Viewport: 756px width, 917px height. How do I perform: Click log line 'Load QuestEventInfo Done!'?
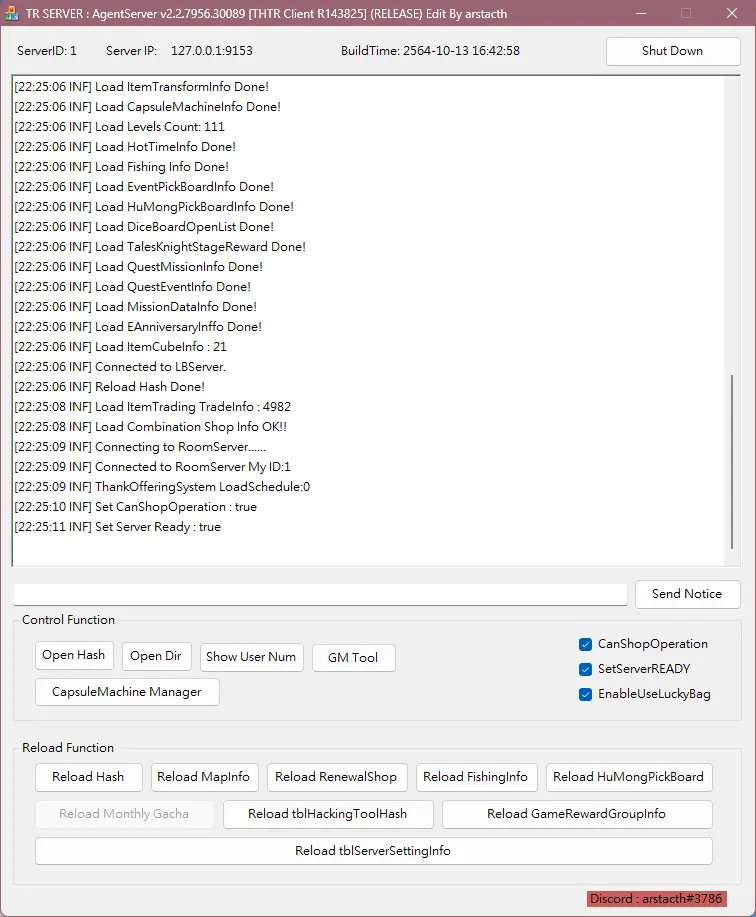click(x=133, y=287)
